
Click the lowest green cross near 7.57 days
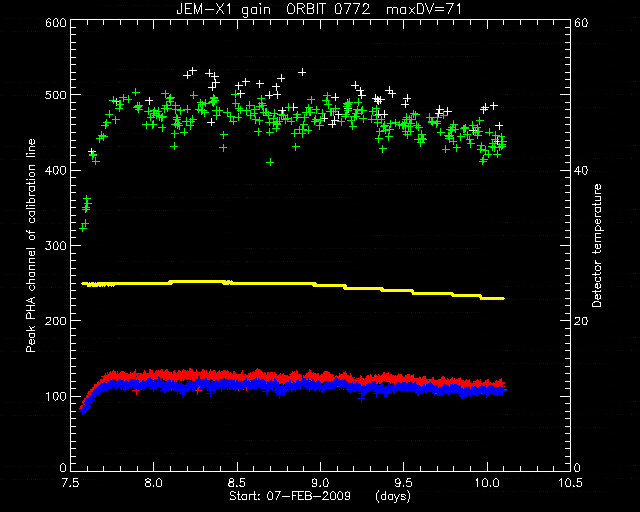(x=83, y=228)
